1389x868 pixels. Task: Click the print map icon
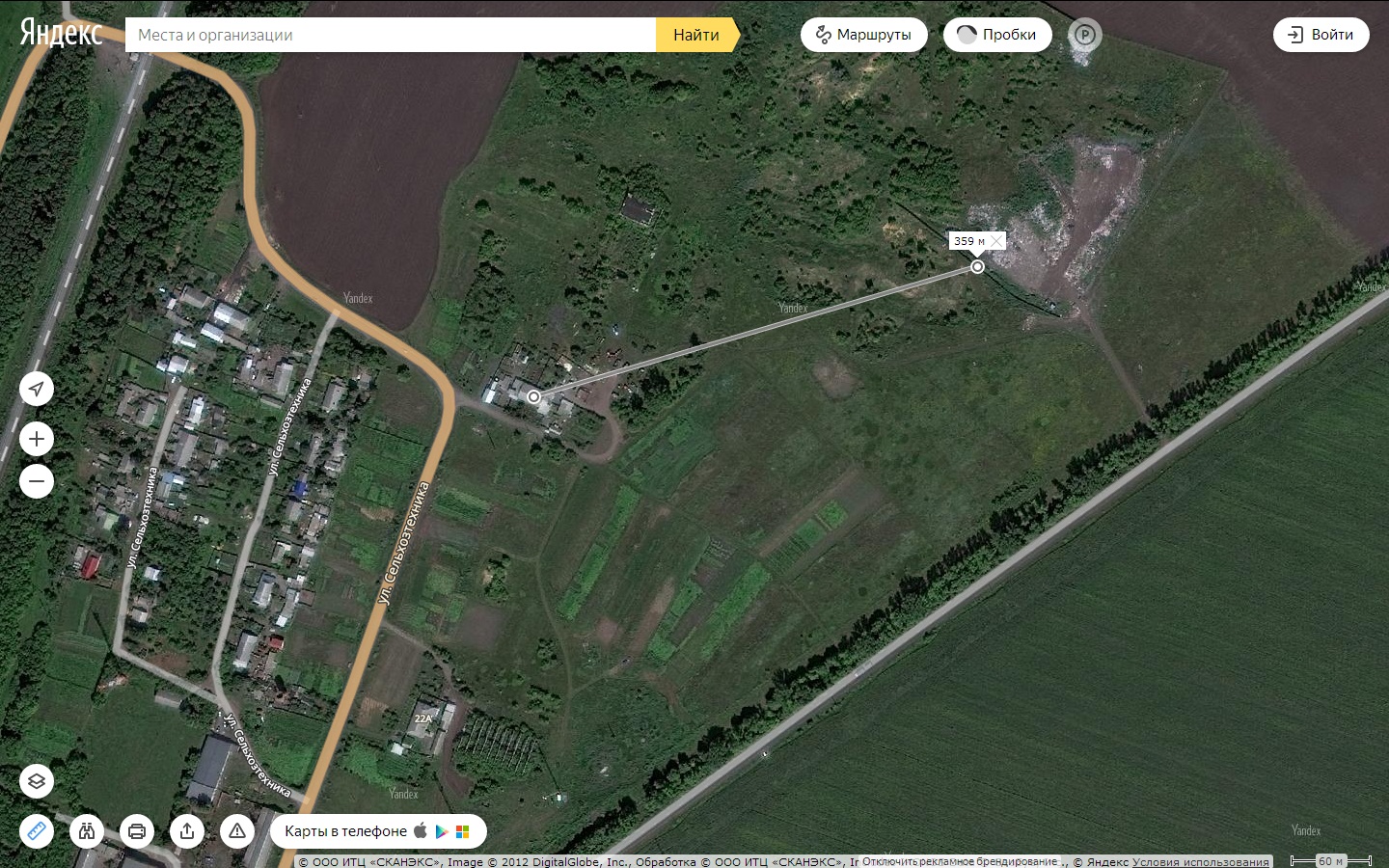137,830
